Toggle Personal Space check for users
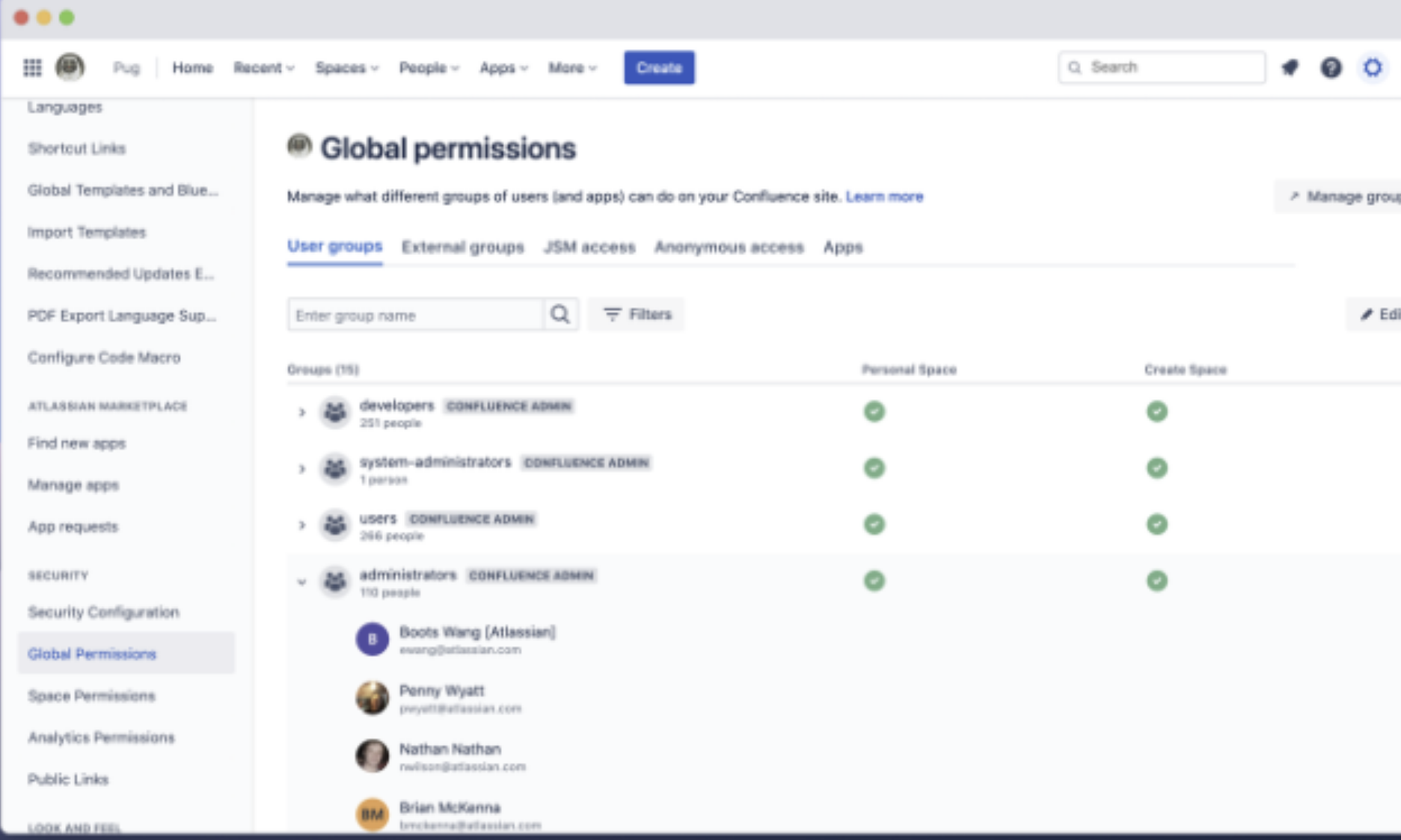Screen dimensions: 1401x840 [x=874, y=524]
